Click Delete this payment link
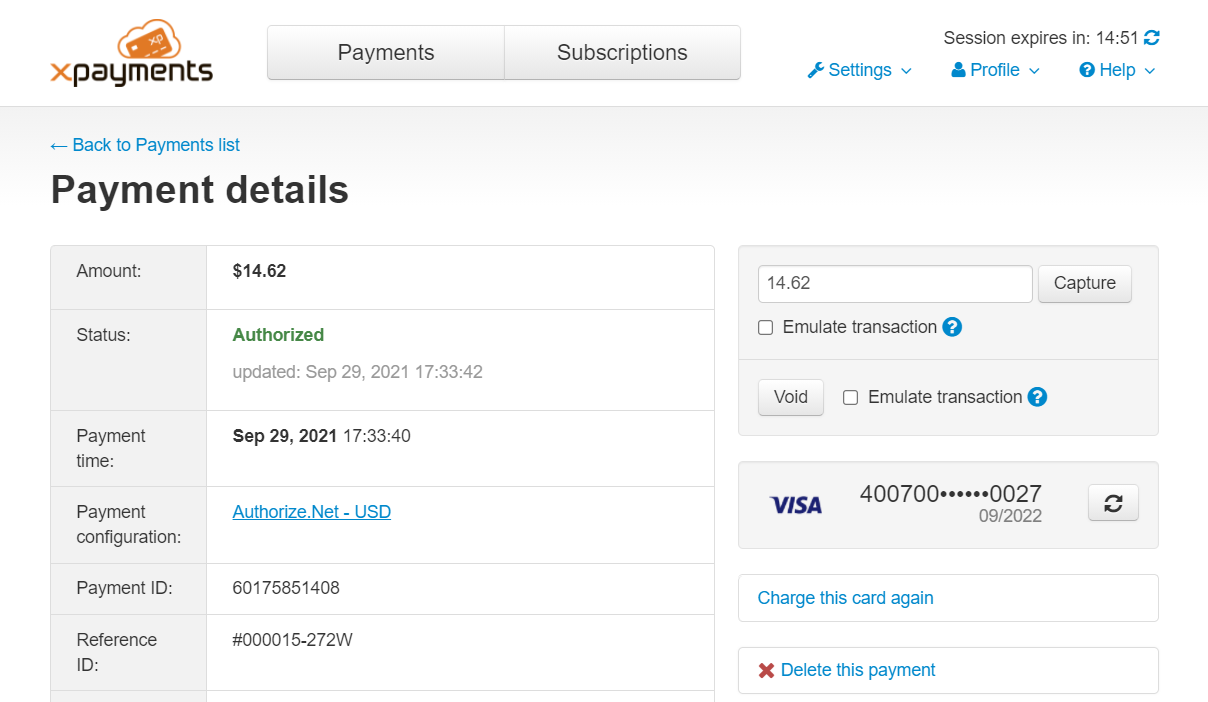Screen dimensions: 1208x702 coord(858,670)
